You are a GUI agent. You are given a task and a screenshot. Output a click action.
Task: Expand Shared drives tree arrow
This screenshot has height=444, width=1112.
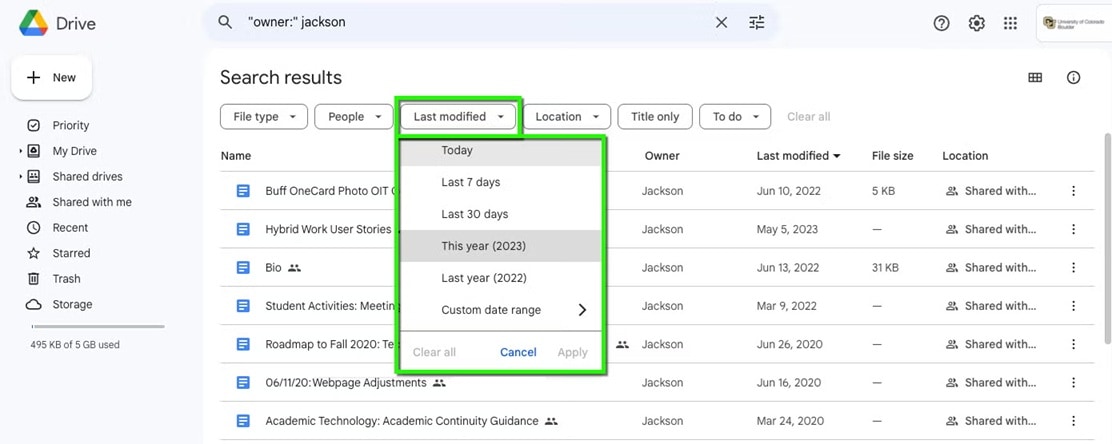click(x=21, y=177)
